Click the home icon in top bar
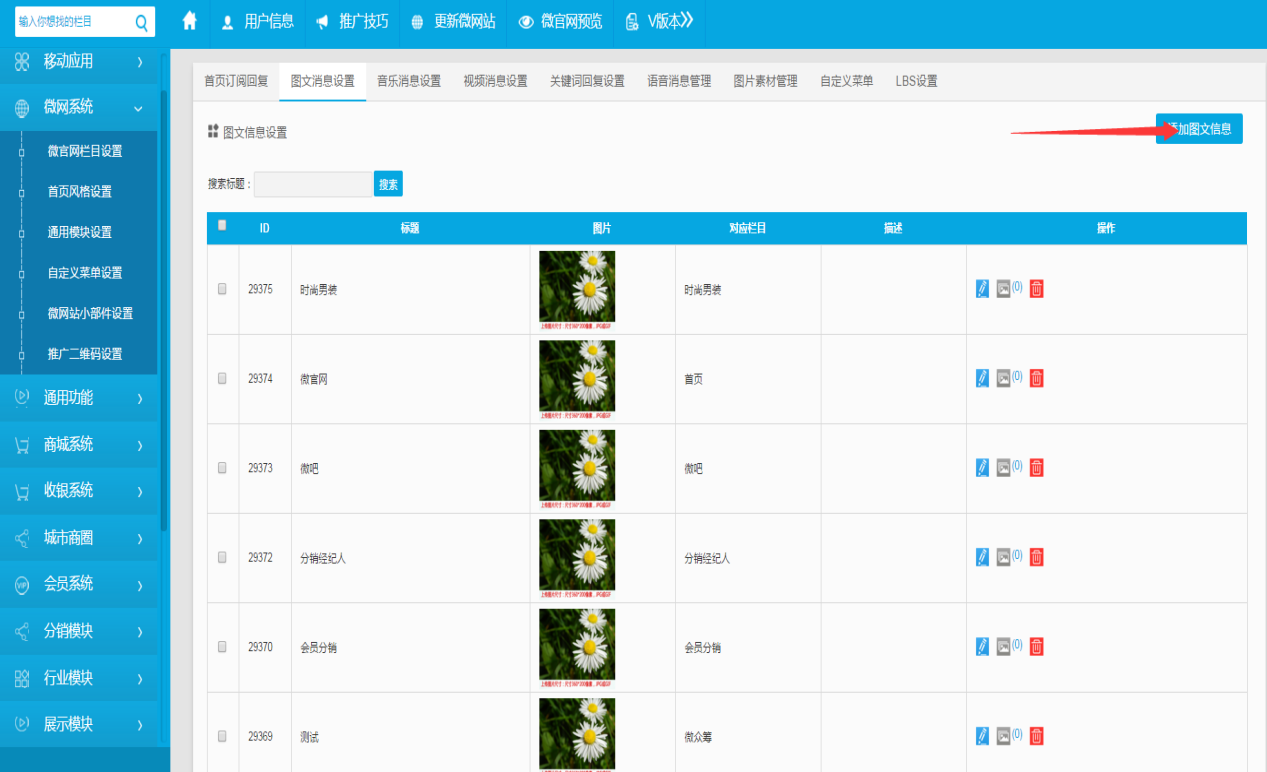Screen dimensions: 1267x772 click(189, 21)
